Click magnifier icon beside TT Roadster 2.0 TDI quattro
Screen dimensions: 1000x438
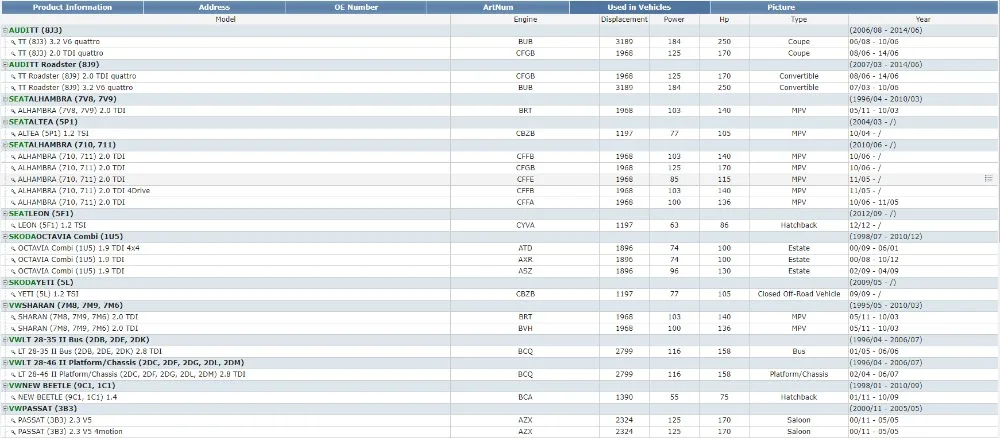click(x=13, y=77)
